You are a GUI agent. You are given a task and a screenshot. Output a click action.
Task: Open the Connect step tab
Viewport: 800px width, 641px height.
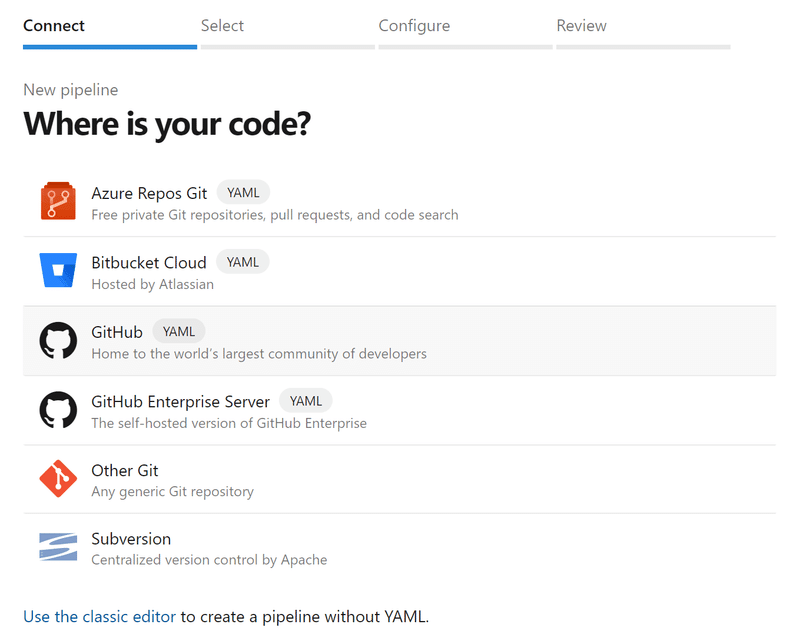pos(54,26)
